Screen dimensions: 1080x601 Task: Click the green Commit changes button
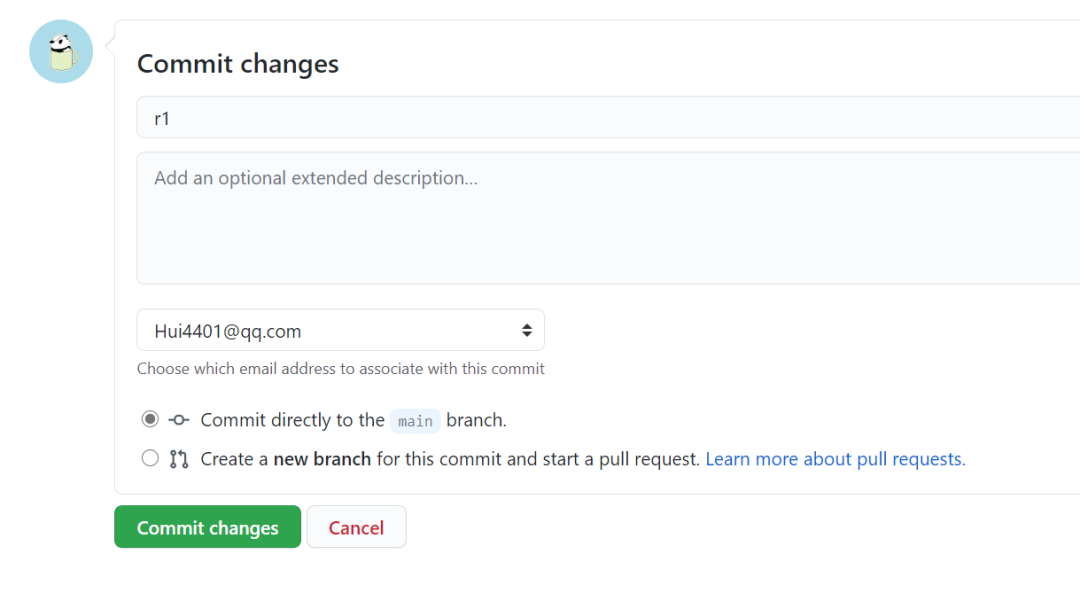(207, 527)
